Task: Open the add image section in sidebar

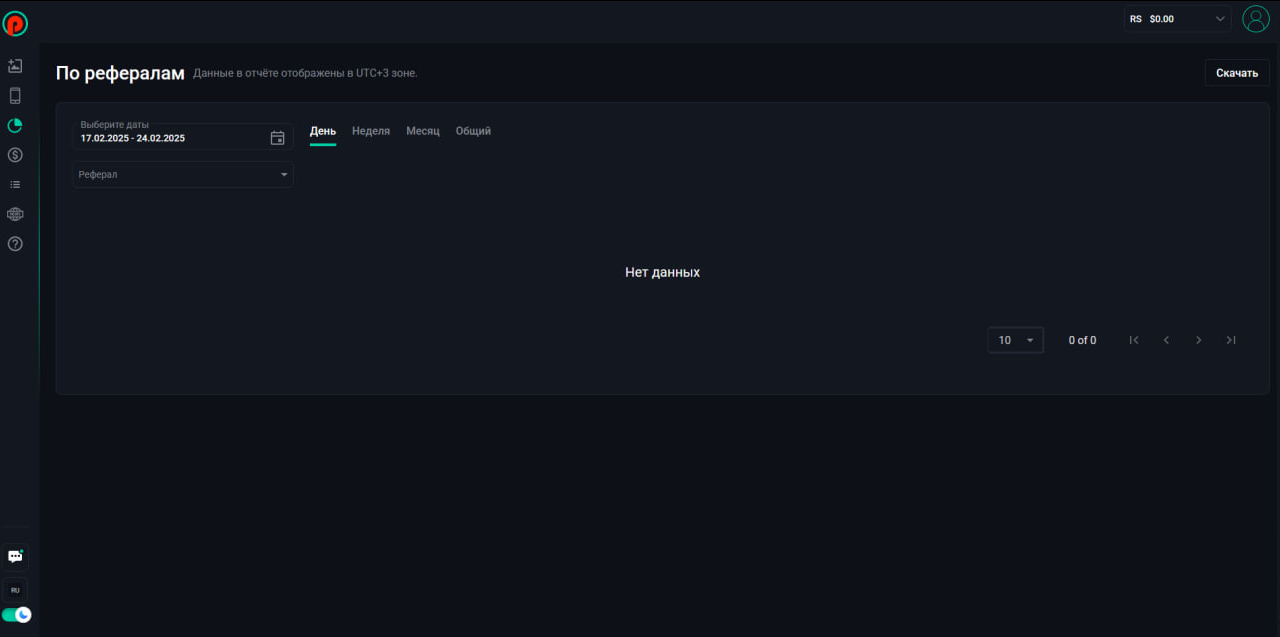Action: (x=15, y=66)
